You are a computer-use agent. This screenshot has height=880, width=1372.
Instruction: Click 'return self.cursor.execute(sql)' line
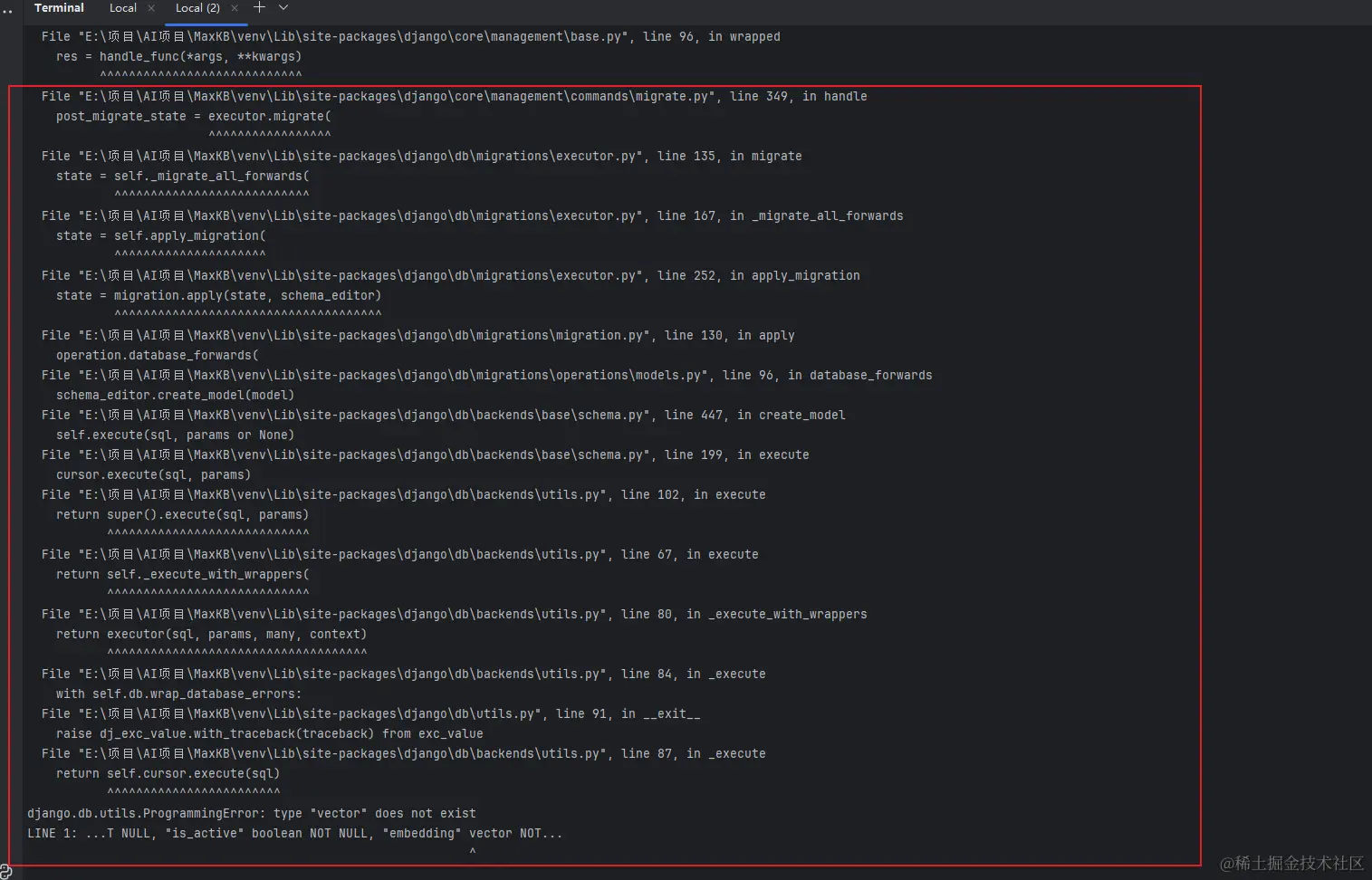(168, 774)
